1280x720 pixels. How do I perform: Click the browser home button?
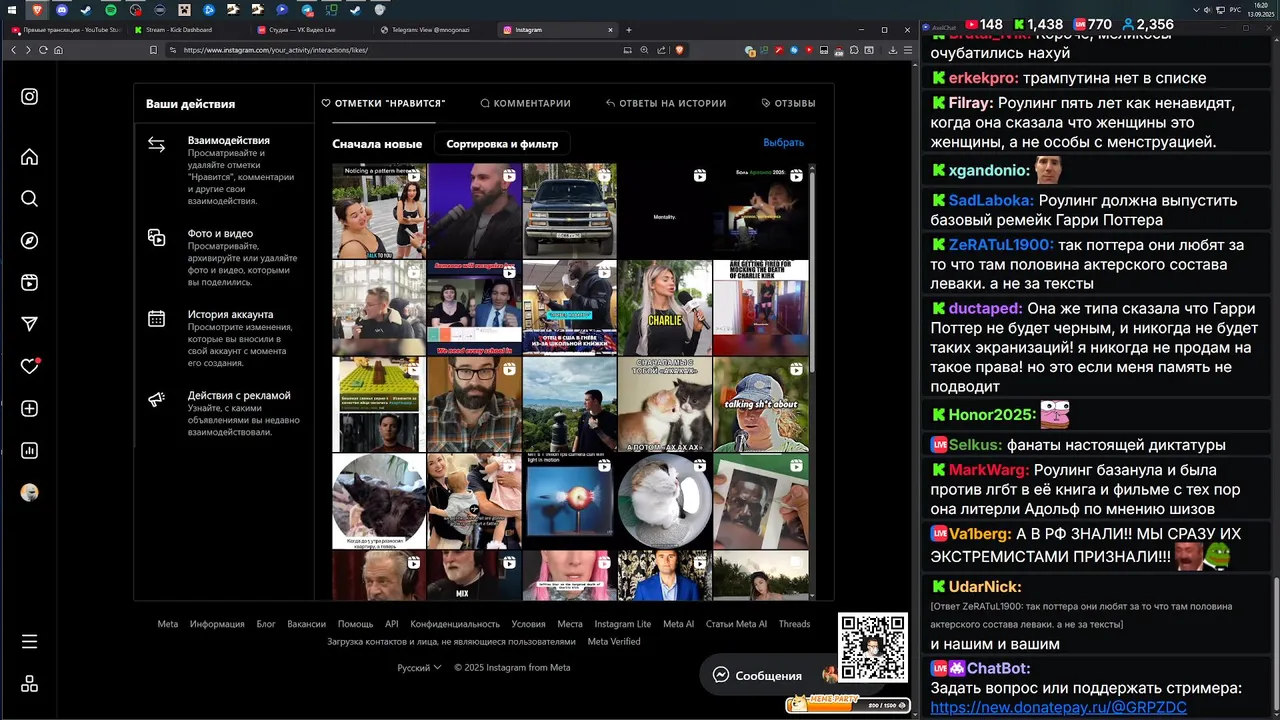coord(58,50)
